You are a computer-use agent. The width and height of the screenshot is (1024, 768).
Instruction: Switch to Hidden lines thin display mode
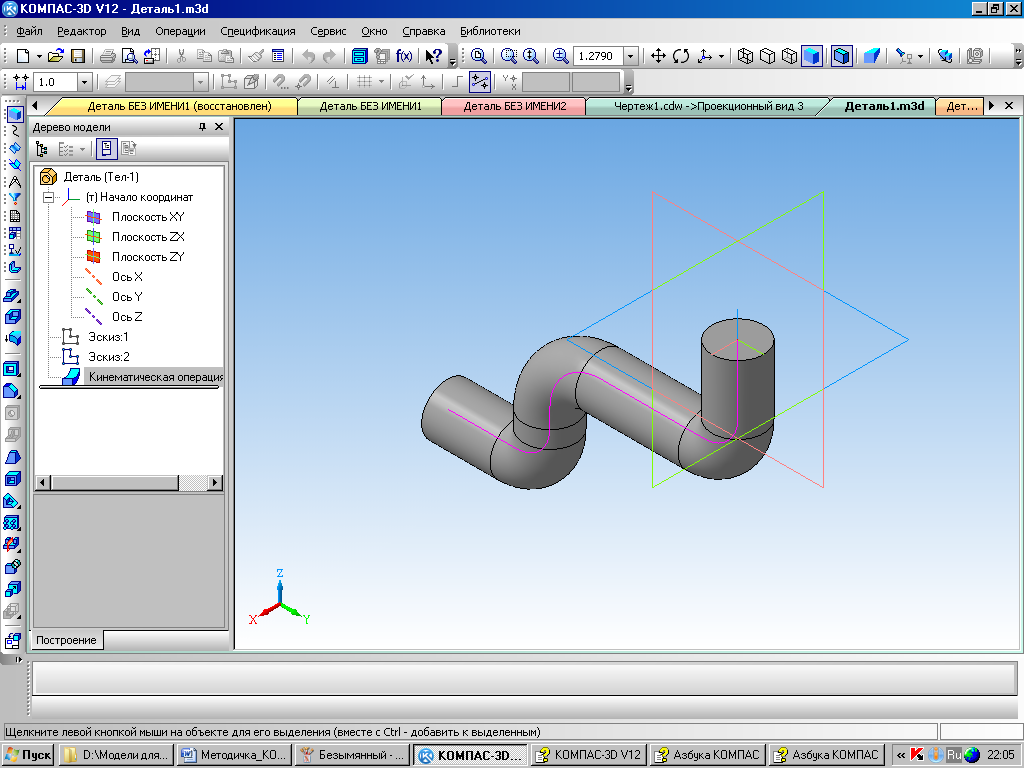(790, 56)
